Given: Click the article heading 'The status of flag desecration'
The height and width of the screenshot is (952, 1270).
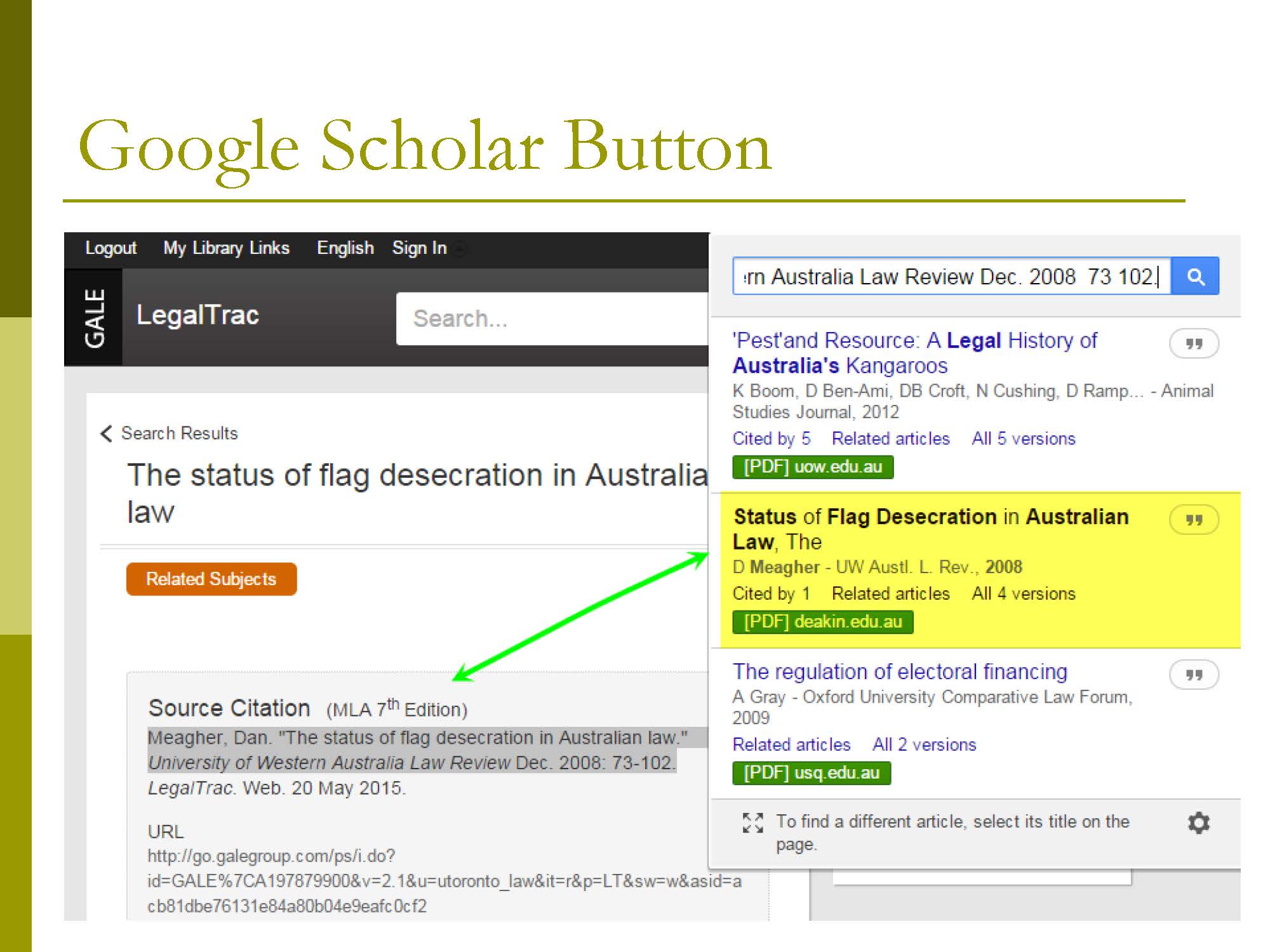Looking at the screenshot, I should pos(417,493).
